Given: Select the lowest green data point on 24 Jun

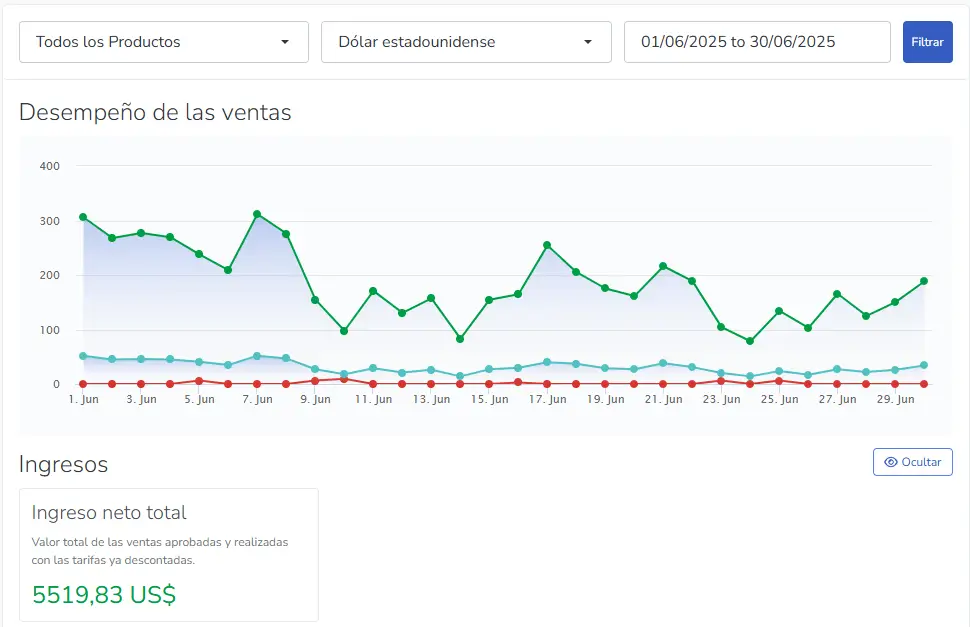Looking at the screenshot, I should (x=750, y=341).
